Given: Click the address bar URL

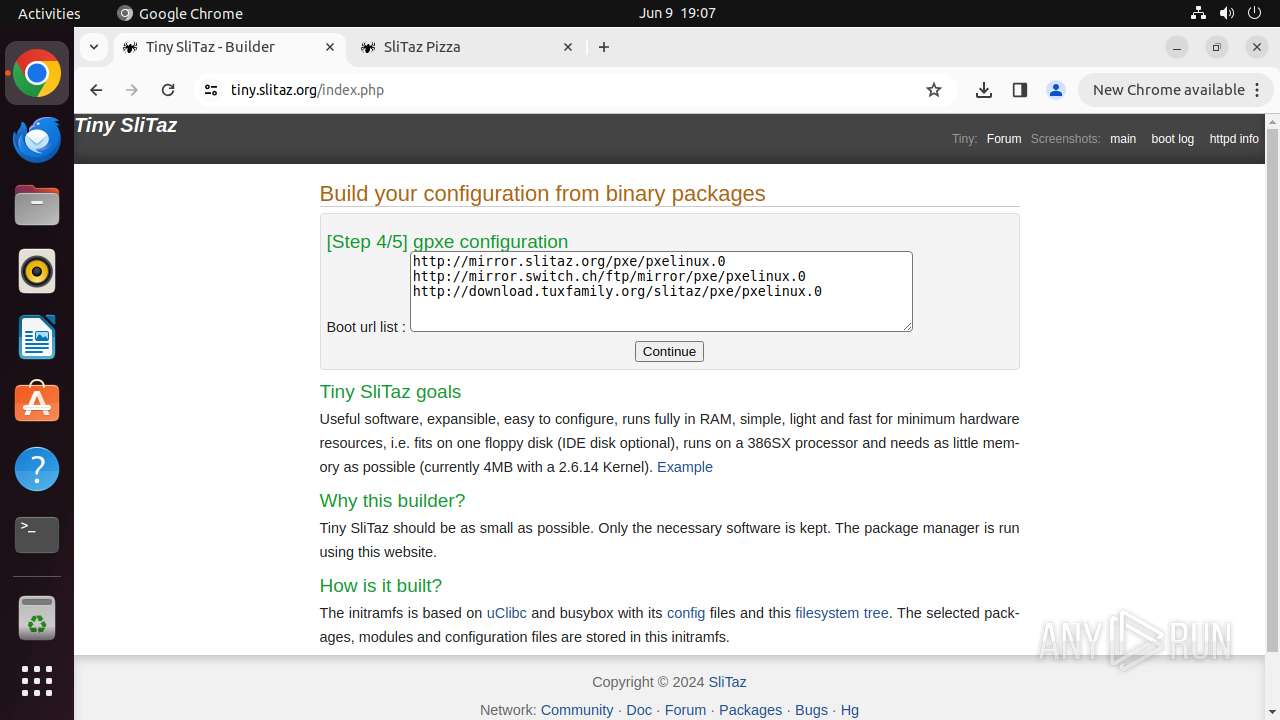Looking at the screenshot, I should (x=307, y=90).
